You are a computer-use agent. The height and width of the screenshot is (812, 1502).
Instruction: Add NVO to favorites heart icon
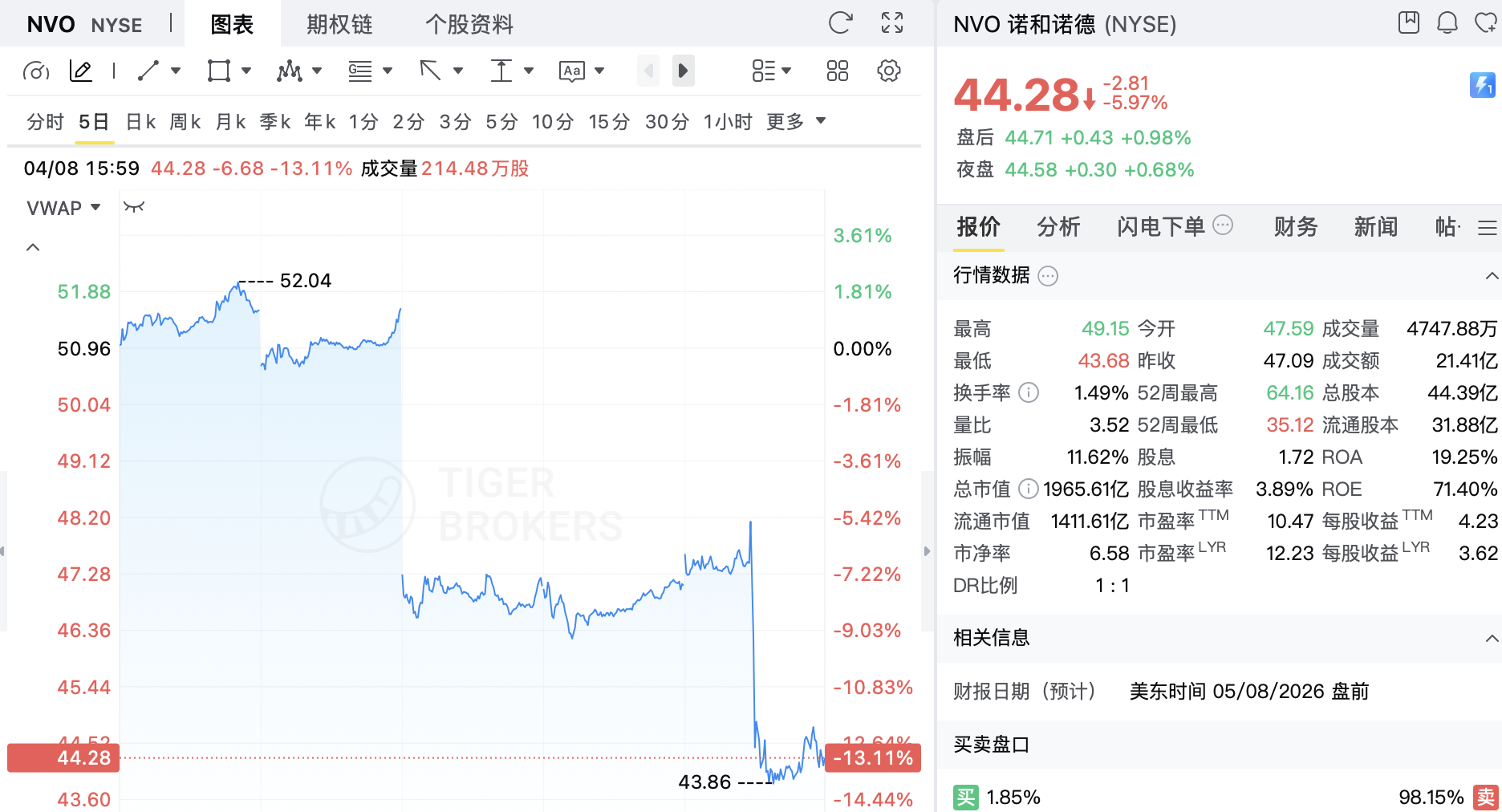(x=1486, y=23)
